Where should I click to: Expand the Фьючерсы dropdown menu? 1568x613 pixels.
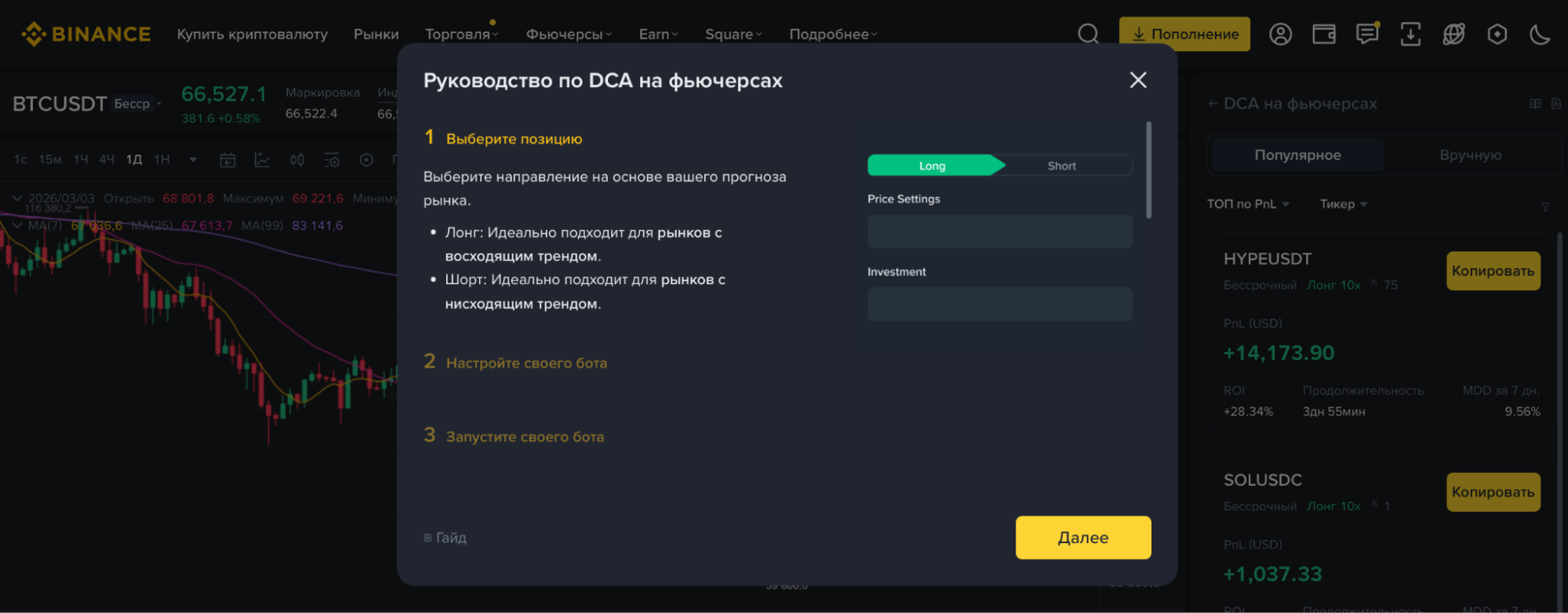click(x=568, y=35)
